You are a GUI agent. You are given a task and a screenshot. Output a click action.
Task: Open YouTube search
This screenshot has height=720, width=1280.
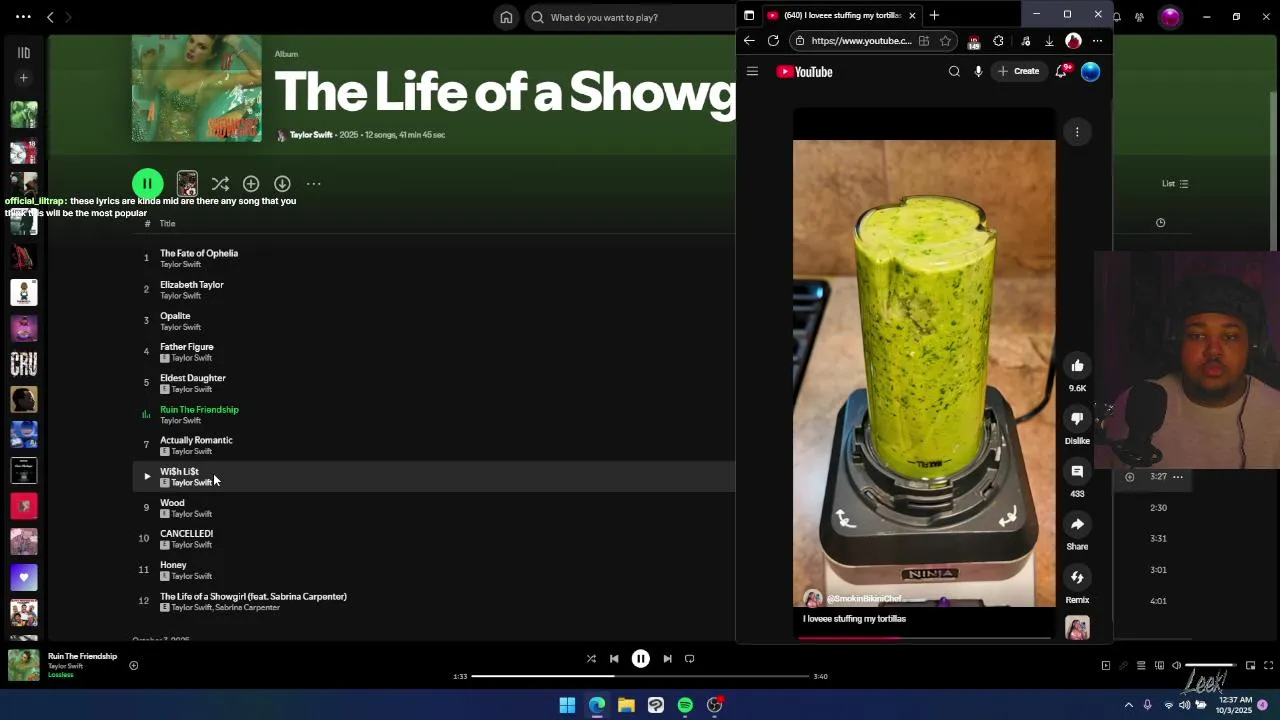[x=954, y=71]
